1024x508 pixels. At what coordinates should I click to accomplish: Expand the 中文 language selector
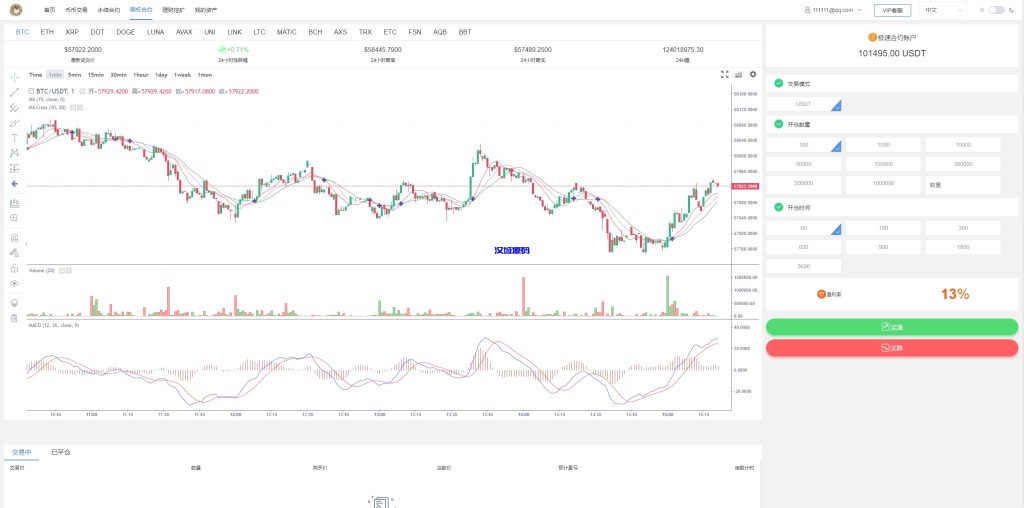[x=943, y=10]
